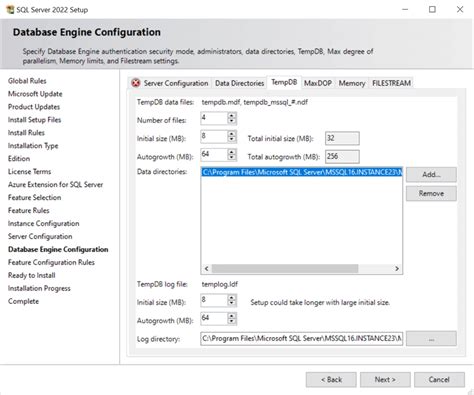Increase data files Initial size spinner
Screen dimensions: 474x395
[232, 134]
